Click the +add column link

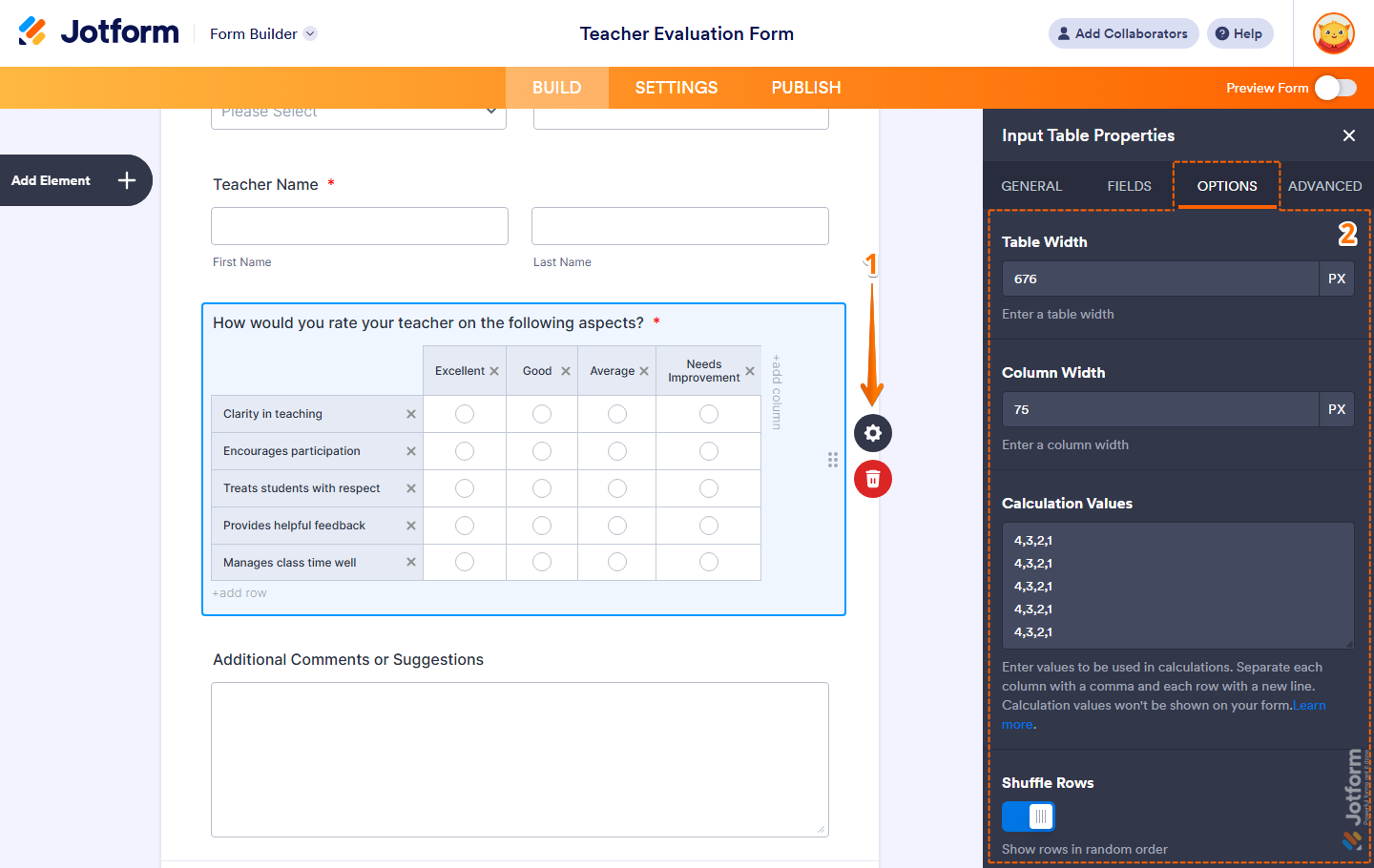(x=777, y=392)
